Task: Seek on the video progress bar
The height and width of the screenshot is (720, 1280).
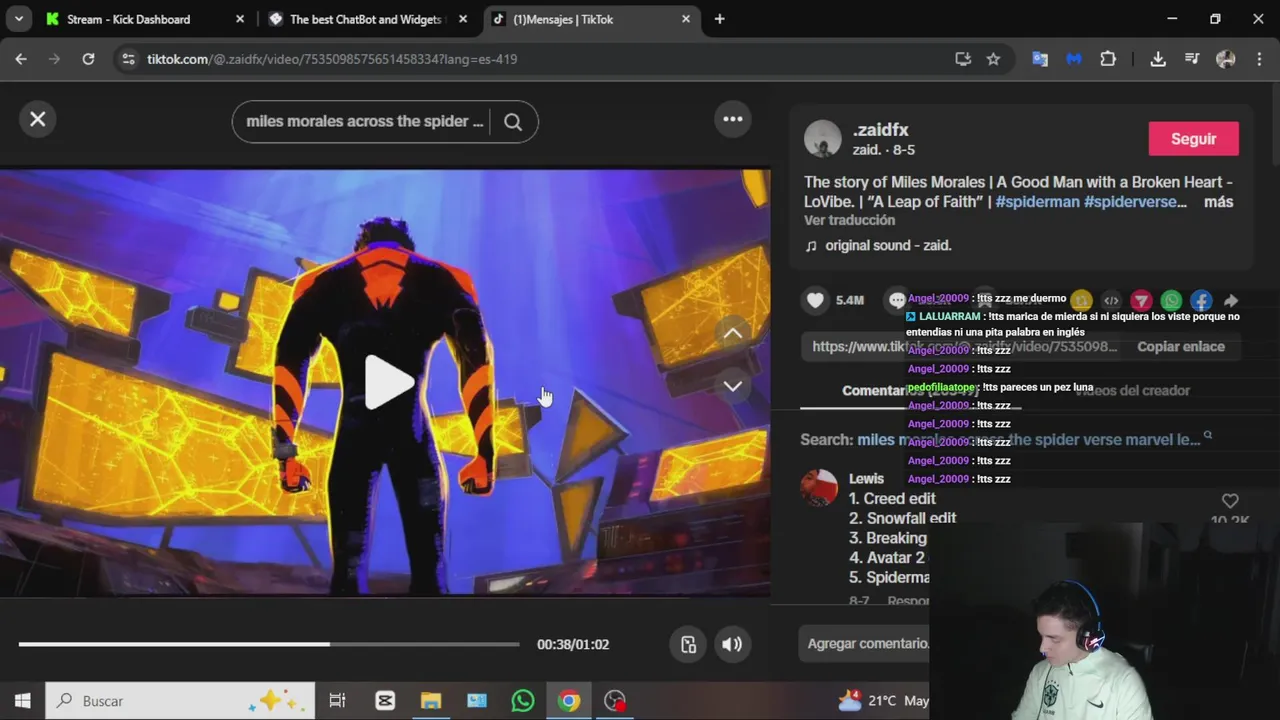Action: point(269,644)
